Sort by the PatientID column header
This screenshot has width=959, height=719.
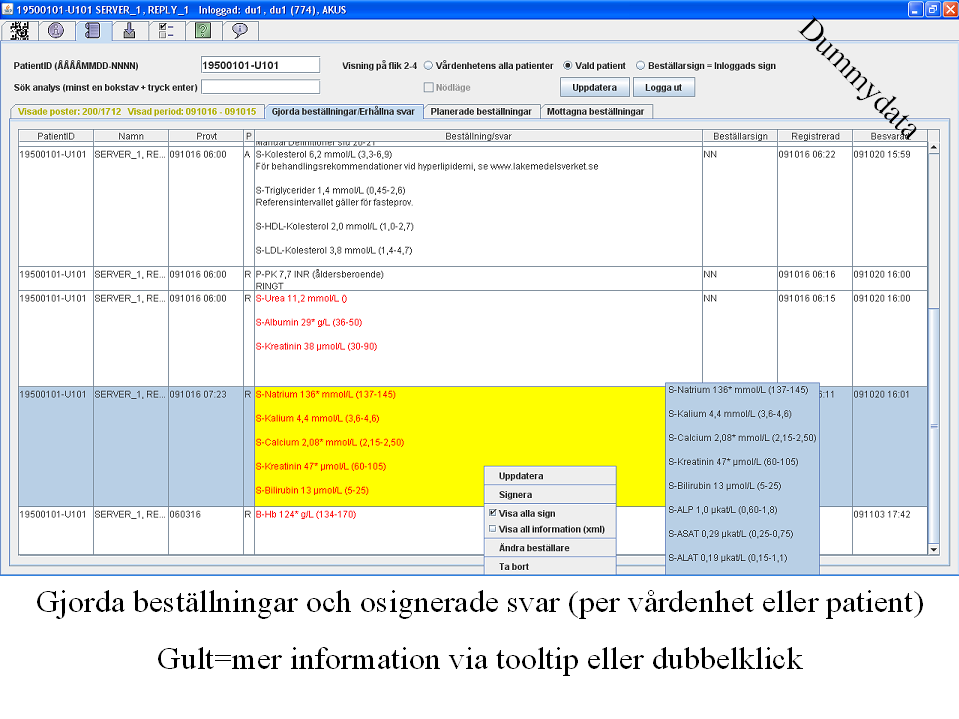(56, 136)
